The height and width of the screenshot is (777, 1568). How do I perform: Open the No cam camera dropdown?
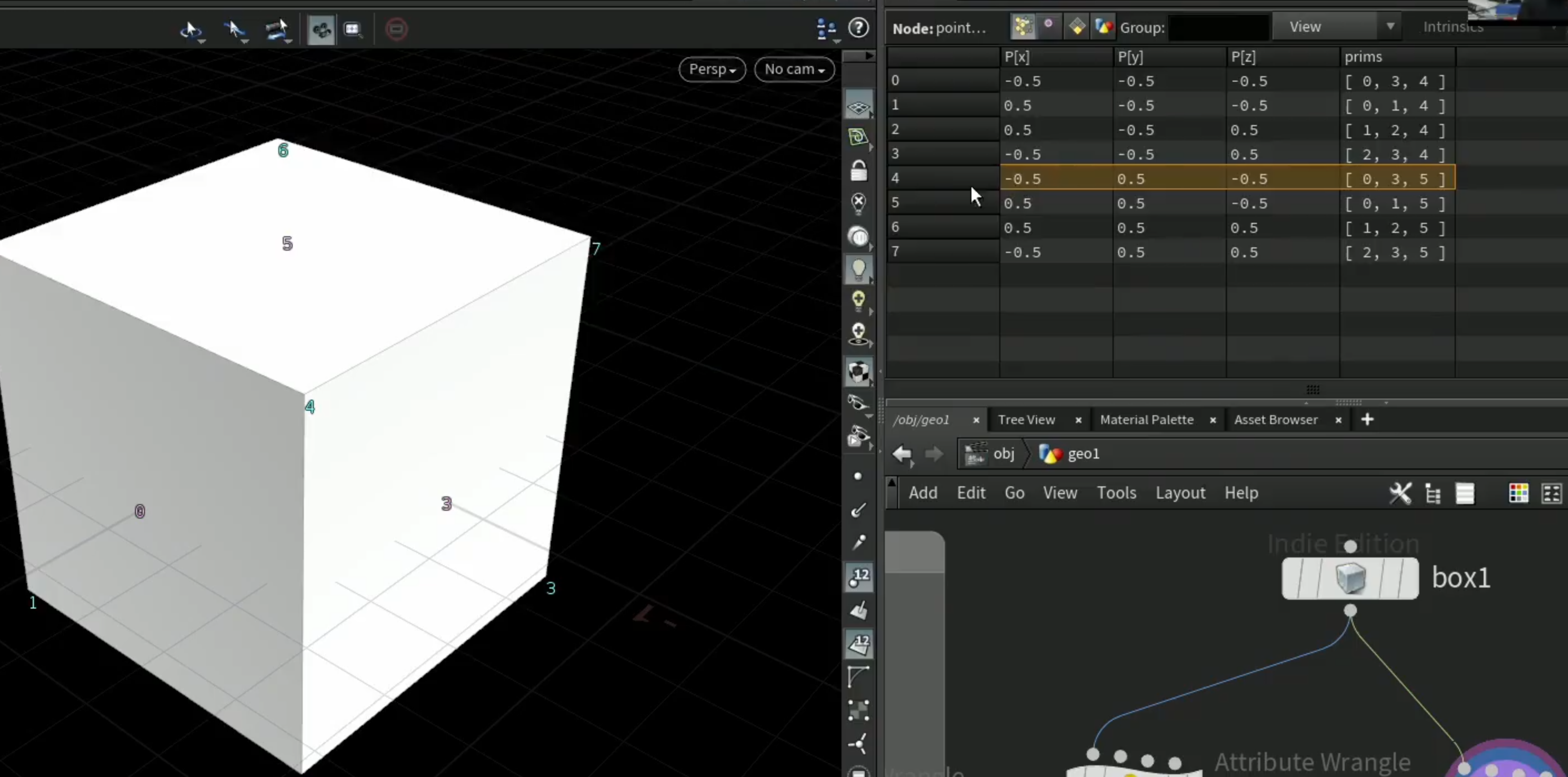(794, 69)
